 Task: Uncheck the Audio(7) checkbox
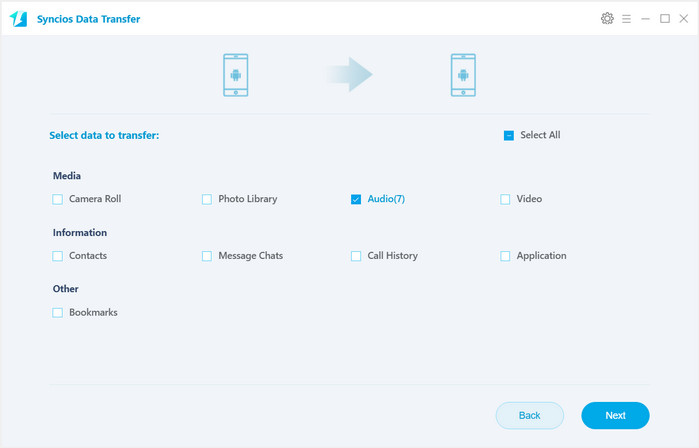(356, 199)
